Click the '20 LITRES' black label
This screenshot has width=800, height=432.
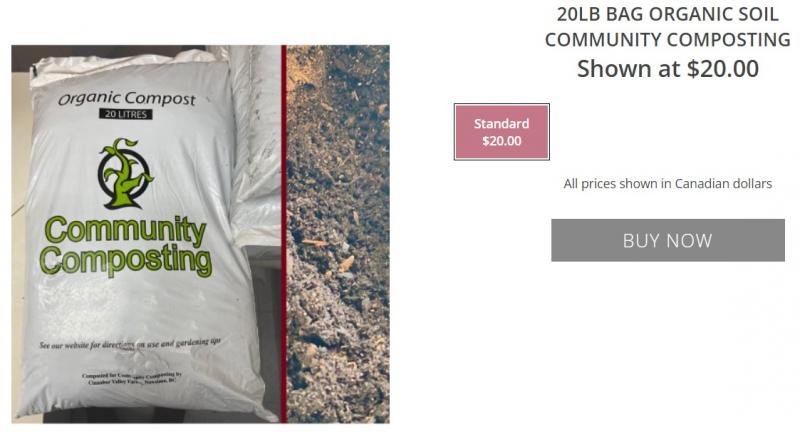[x=126, y=114]
